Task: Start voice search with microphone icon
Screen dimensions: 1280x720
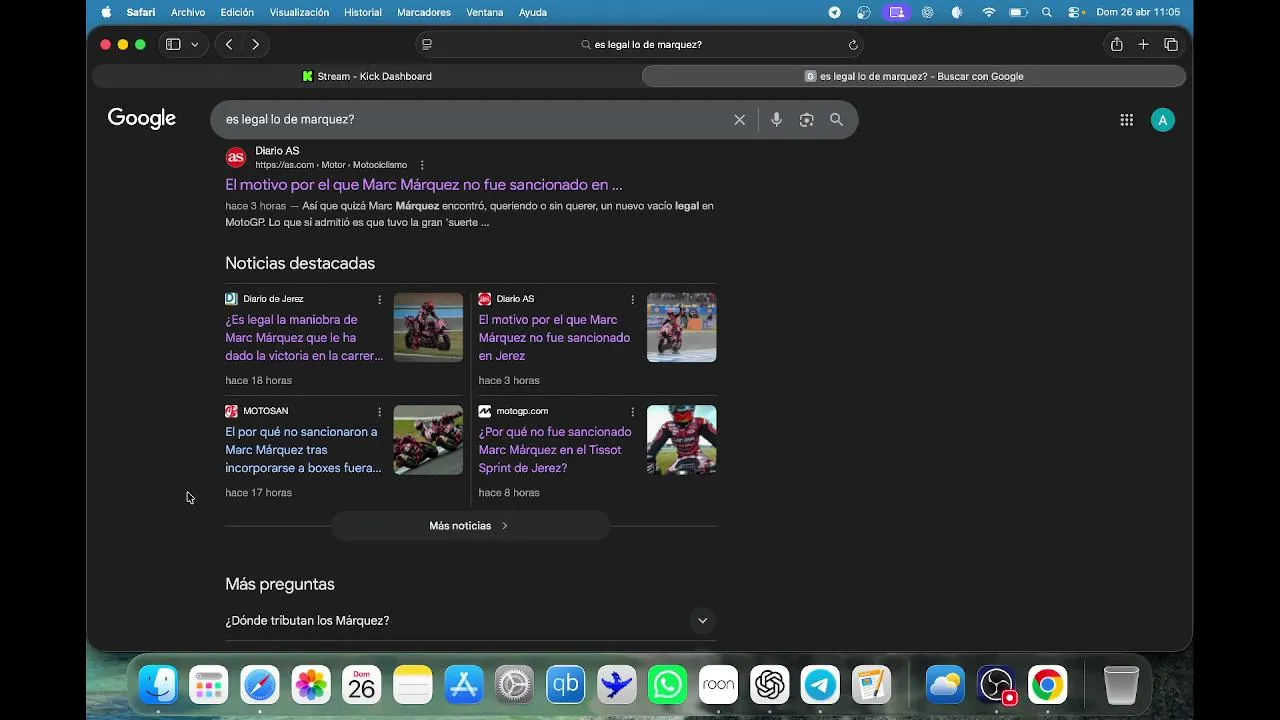Action: [776, 120]
